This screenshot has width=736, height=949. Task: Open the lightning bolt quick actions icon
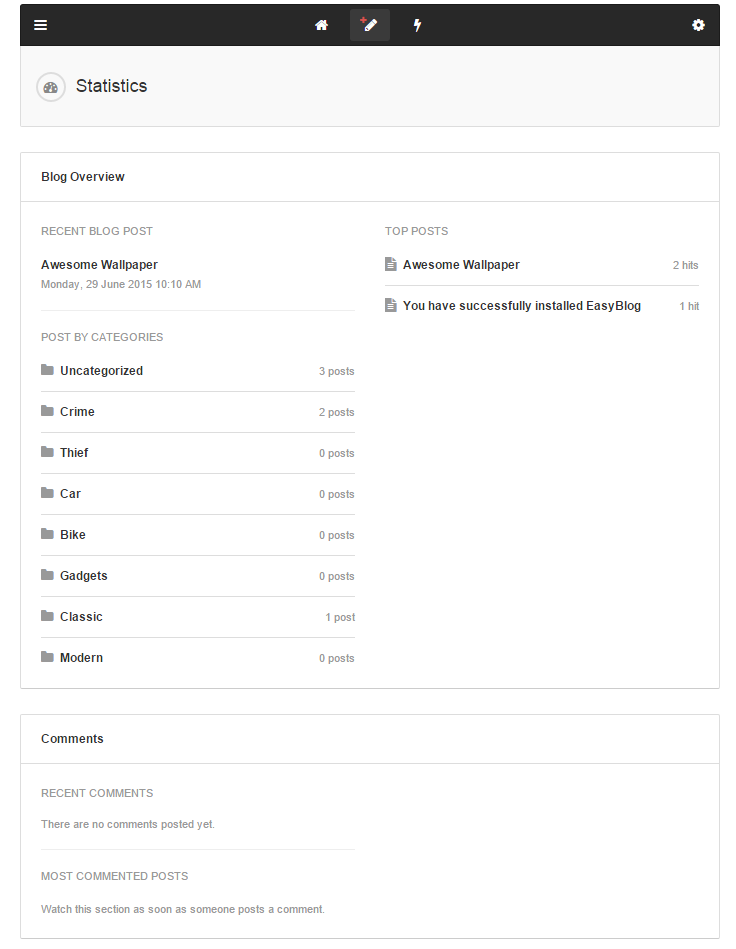point(417,25)
